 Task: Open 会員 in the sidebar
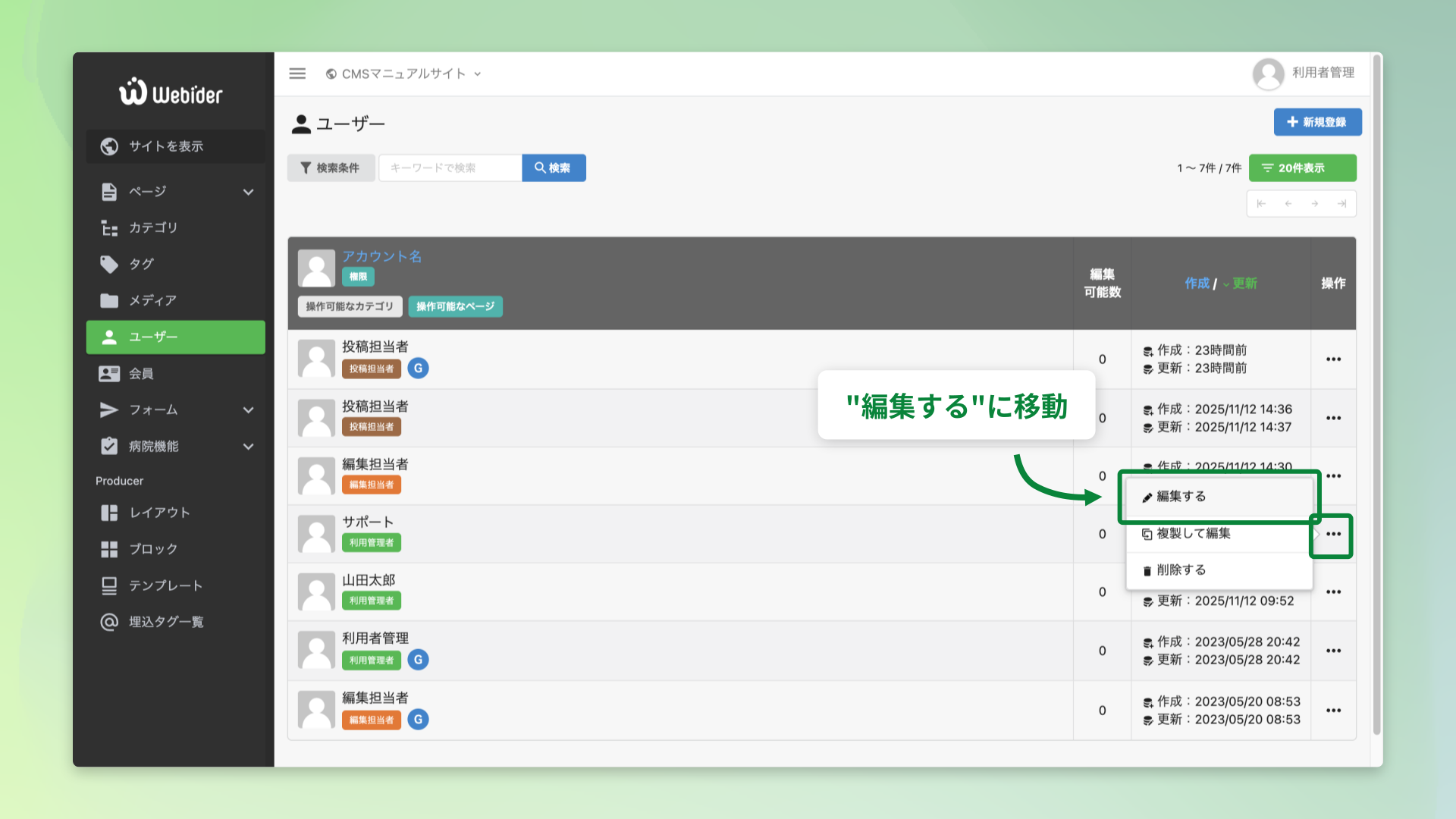[176, 373]
